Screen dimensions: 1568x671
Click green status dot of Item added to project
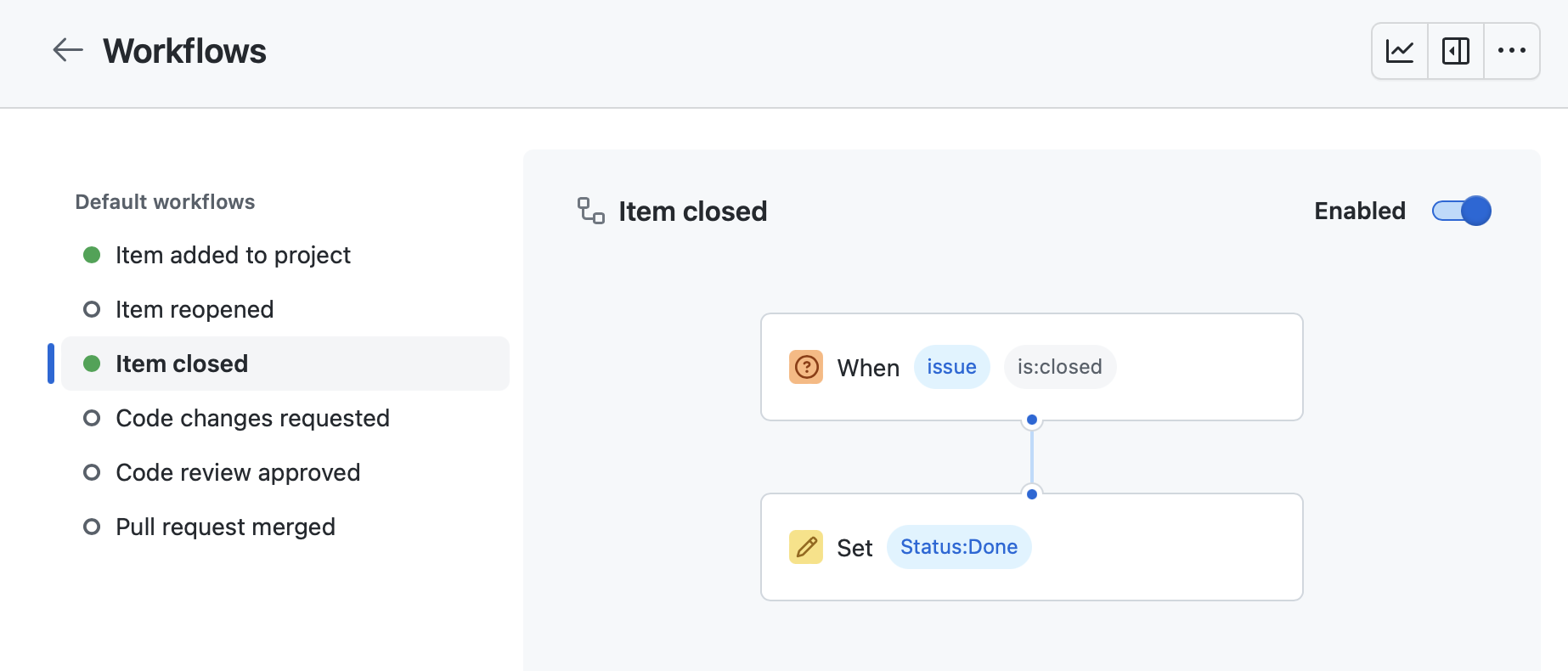[92, 255]
